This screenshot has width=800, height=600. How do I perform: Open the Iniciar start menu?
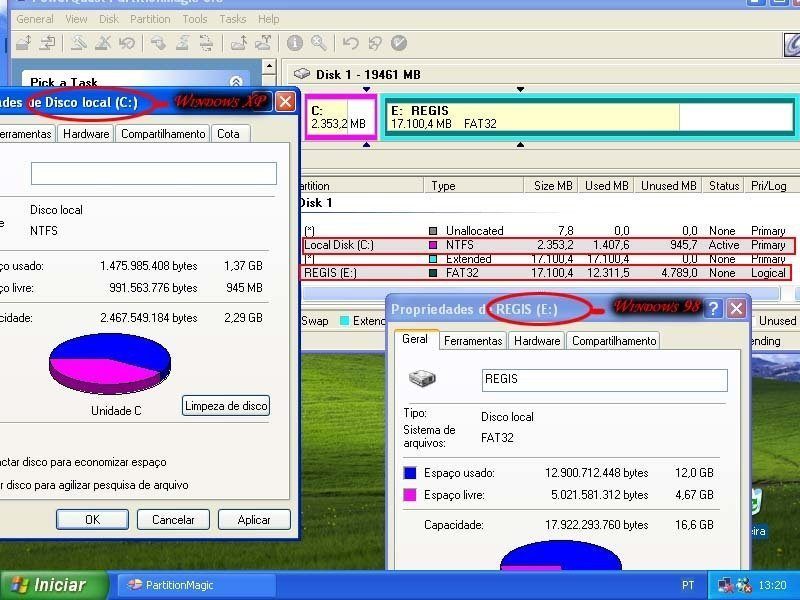tap(54, 585)
